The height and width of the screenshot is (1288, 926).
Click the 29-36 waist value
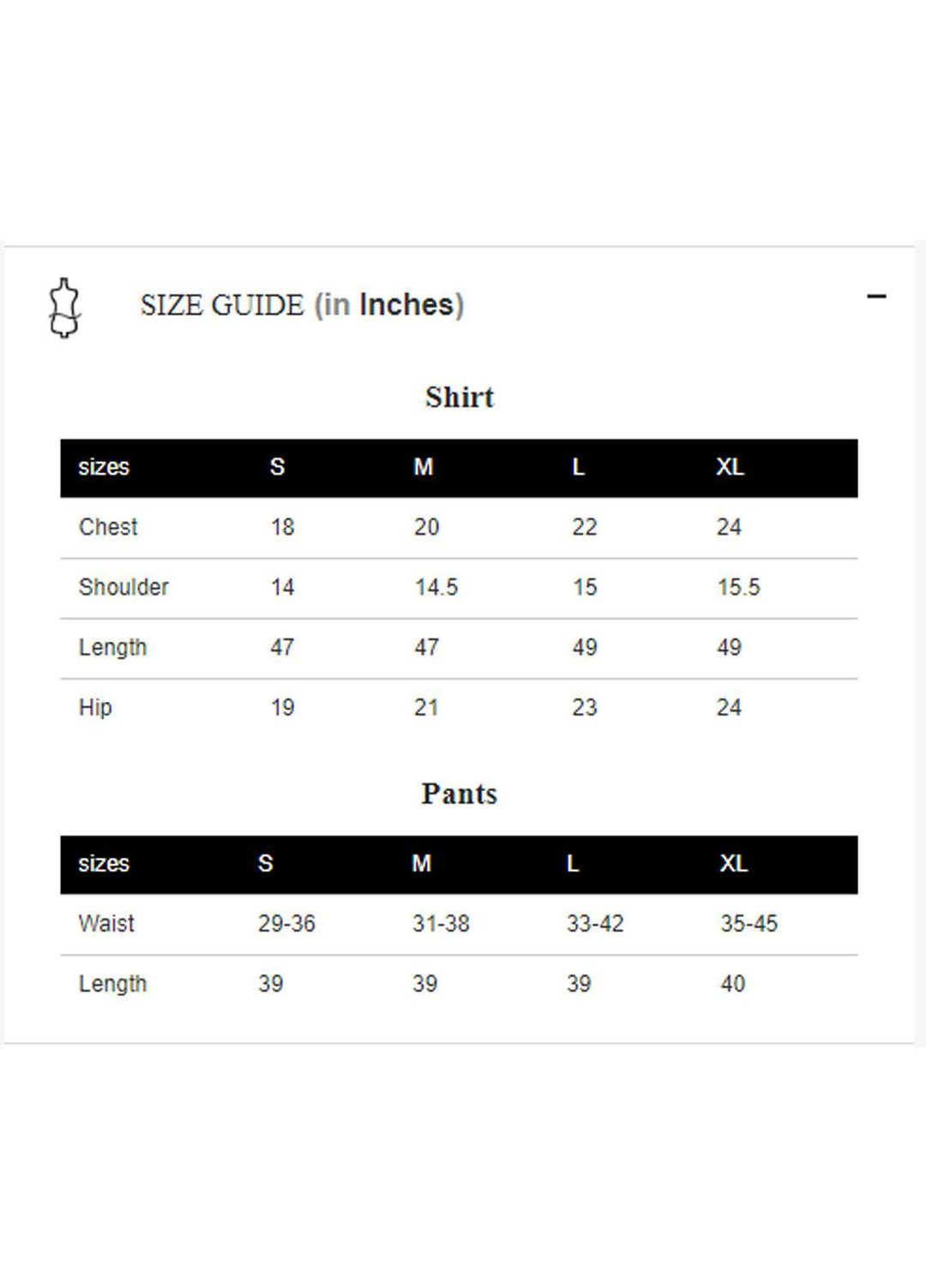[286, 924]
